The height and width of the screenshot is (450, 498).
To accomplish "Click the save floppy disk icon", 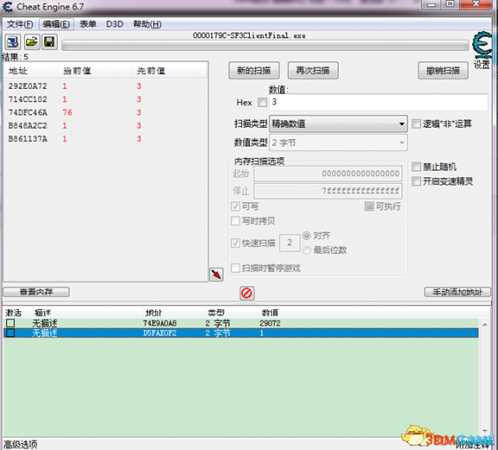I will coord(50,42).
